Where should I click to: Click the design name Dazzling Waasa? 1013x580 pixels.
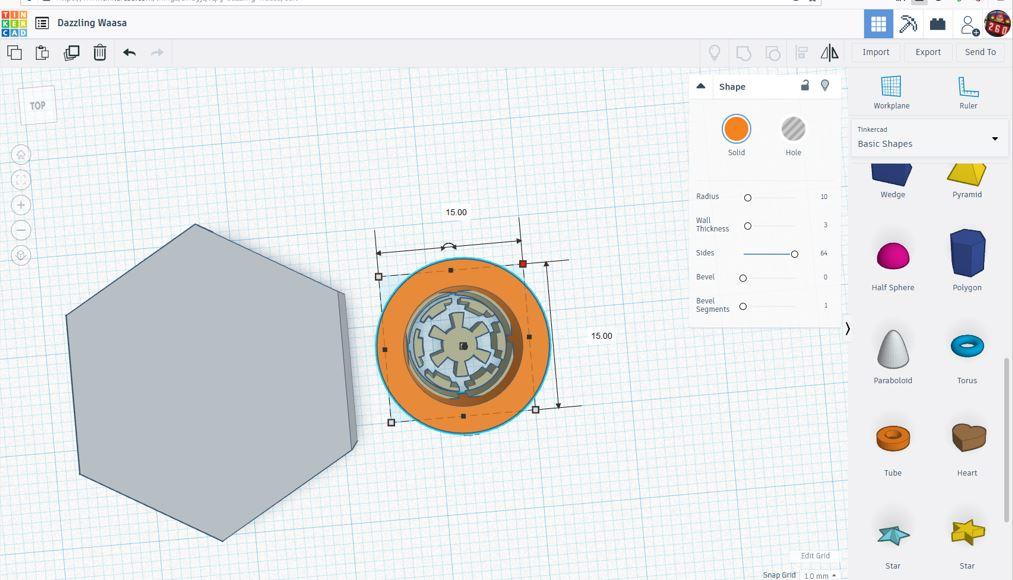[92, 23]
